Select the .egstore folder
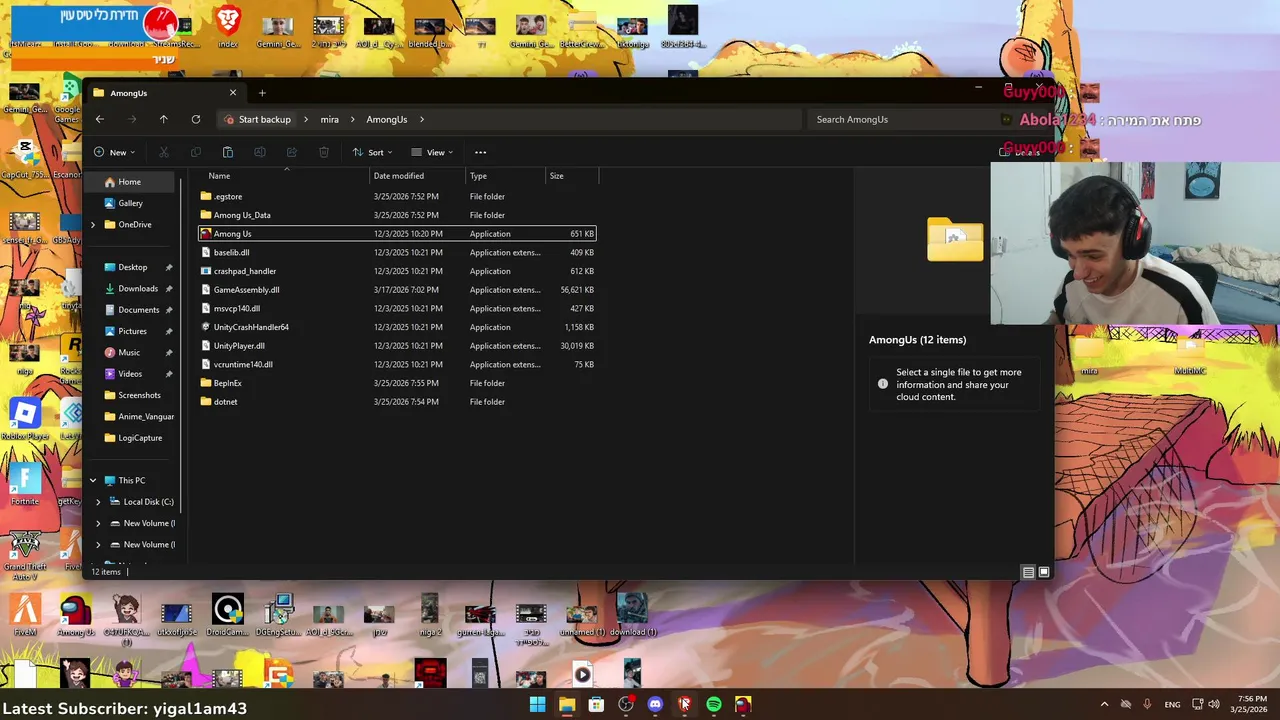This screenshot has width=1280, height=720. point(397,196)
